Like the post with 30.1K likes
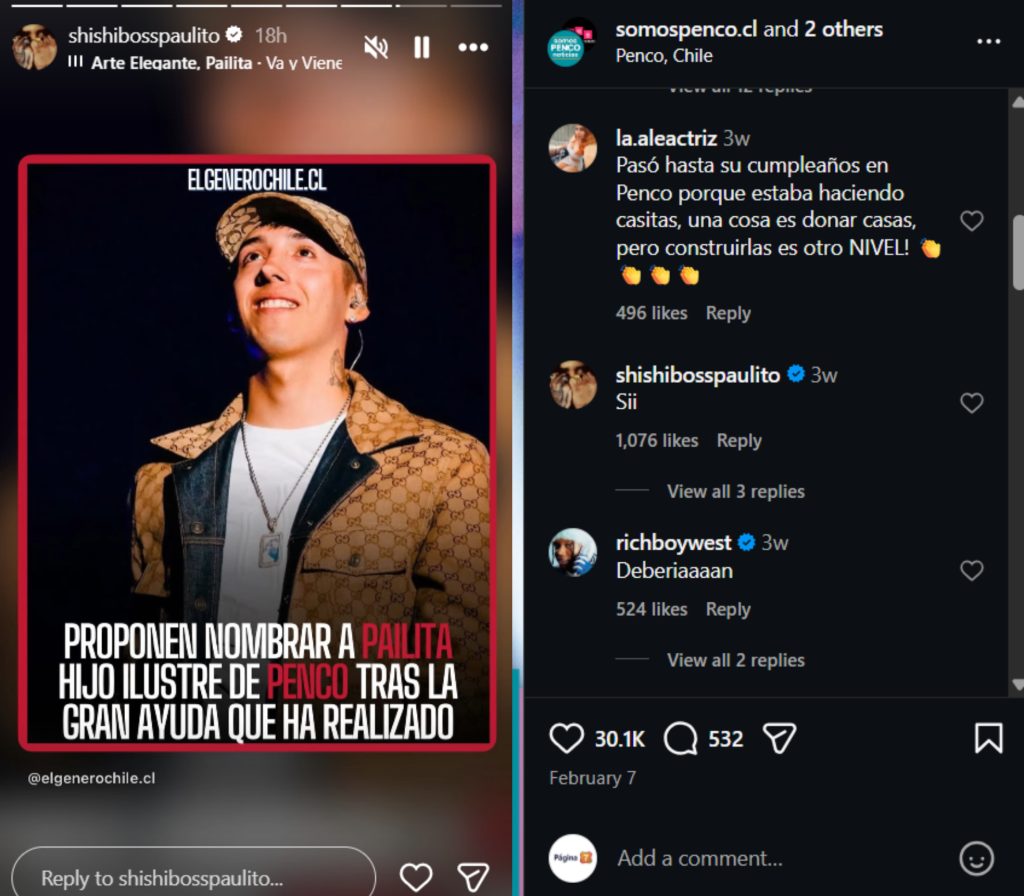Image resolution: width=1024 pixels, height=896 pixels. click(567, 739)
